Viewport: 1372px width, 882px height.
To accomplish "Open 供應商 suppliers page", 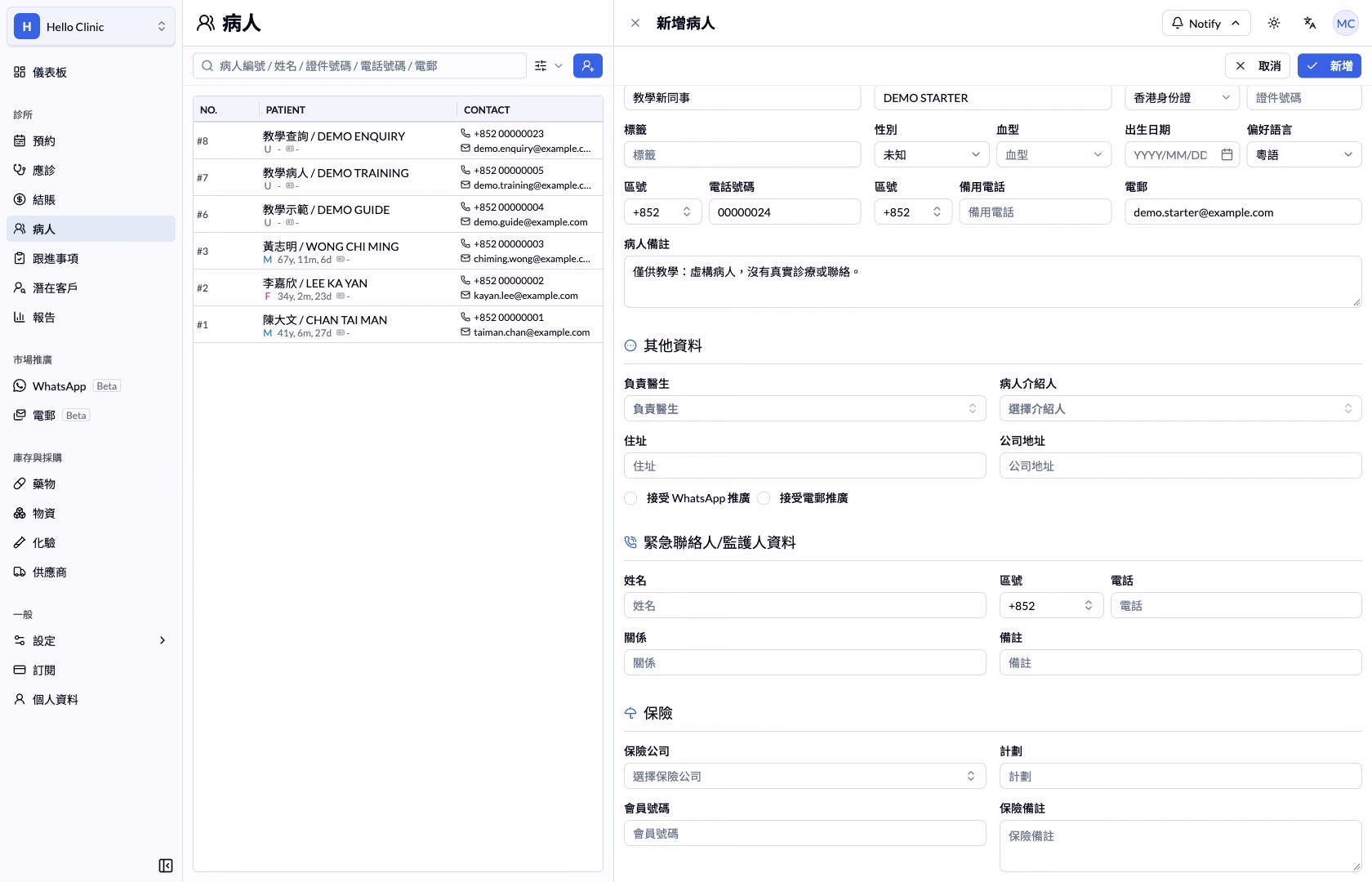I will coord(91,572).
